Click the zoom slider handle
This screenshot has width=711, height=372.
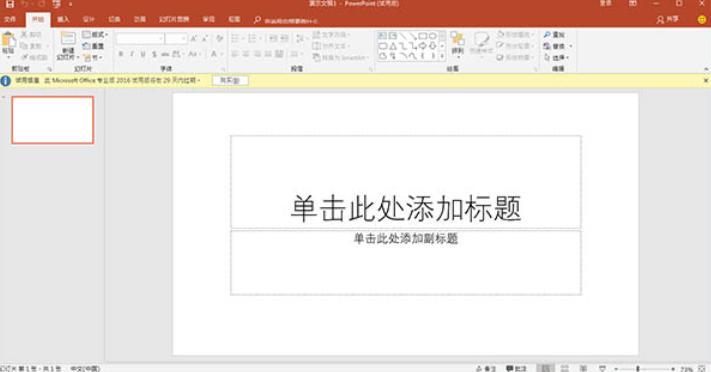pos(638,368)
